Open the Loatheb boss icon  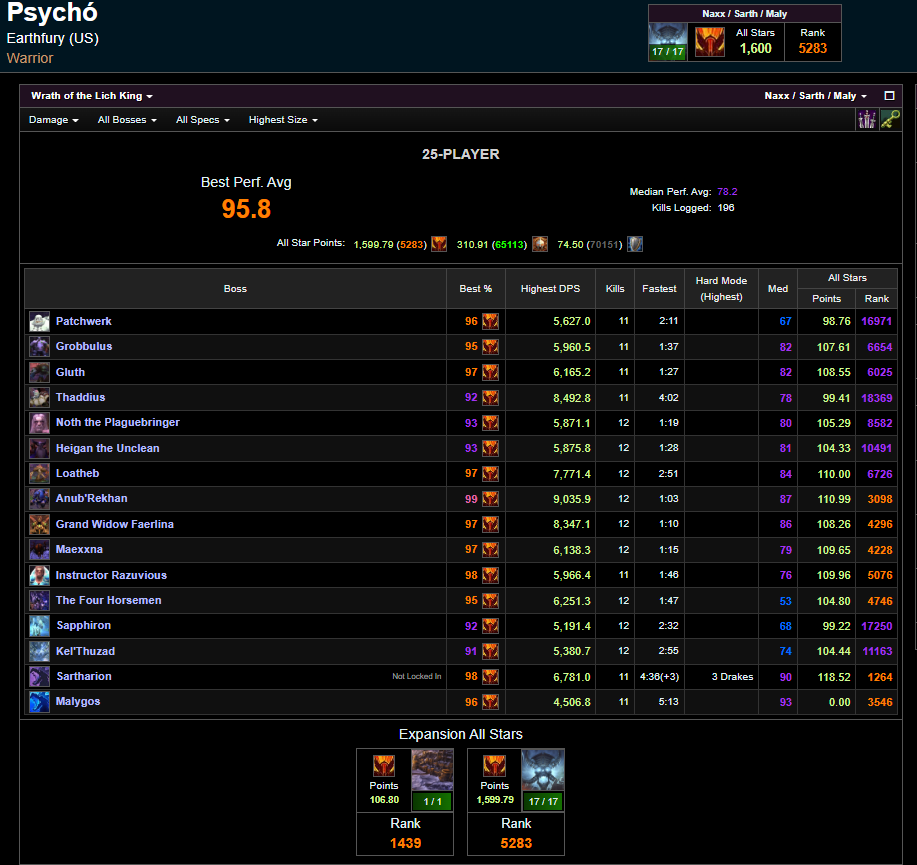tap(39, 474)
